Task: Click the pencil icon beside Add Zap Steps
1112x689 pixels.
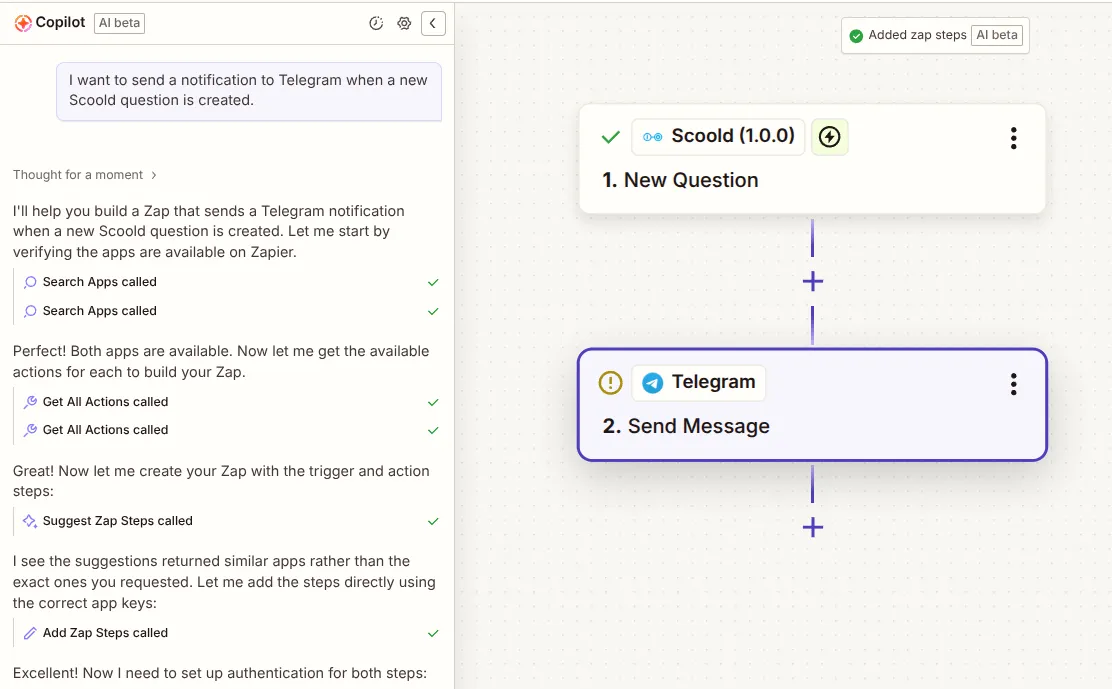Action: point(29,632)
